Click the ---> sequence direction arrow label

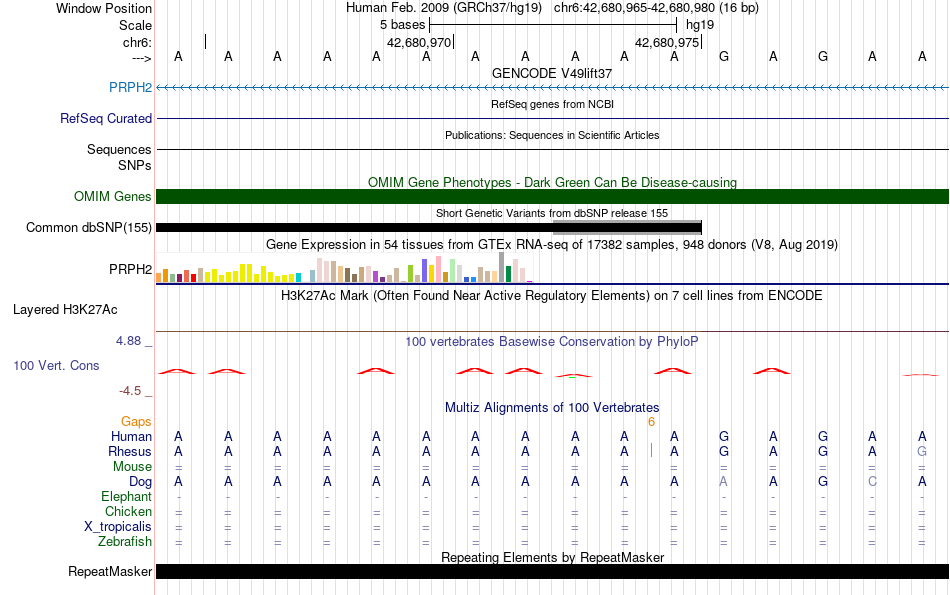tap(141, 58)
